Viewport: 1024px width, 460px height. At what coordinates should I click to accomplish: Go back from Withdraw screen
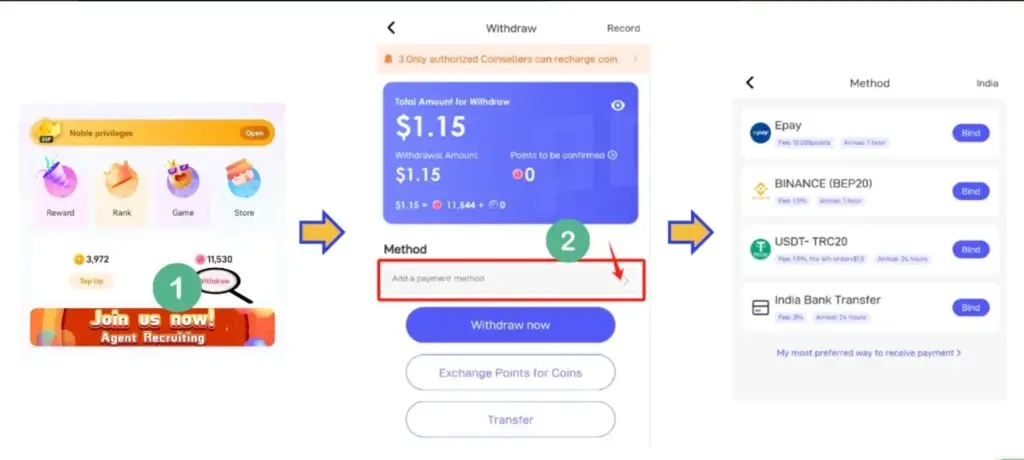point(391,27)
